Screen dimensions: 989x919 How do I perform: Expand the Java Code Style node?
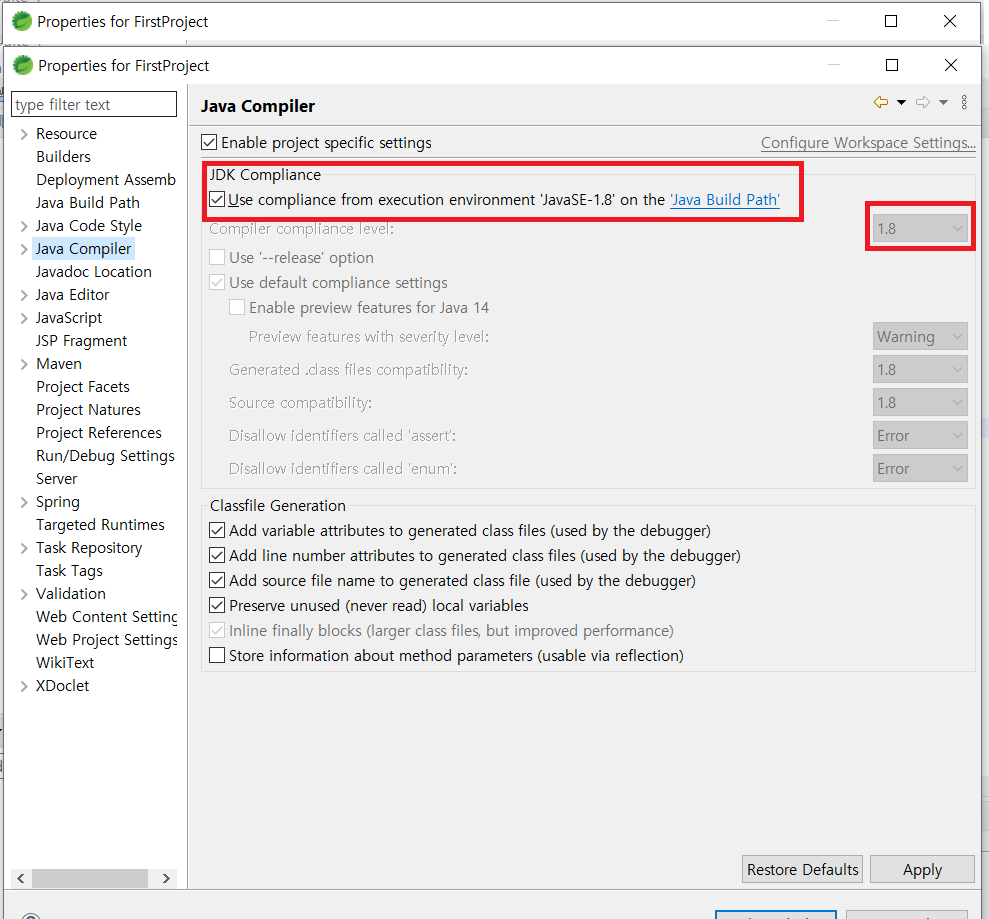[x=24, y=226]
